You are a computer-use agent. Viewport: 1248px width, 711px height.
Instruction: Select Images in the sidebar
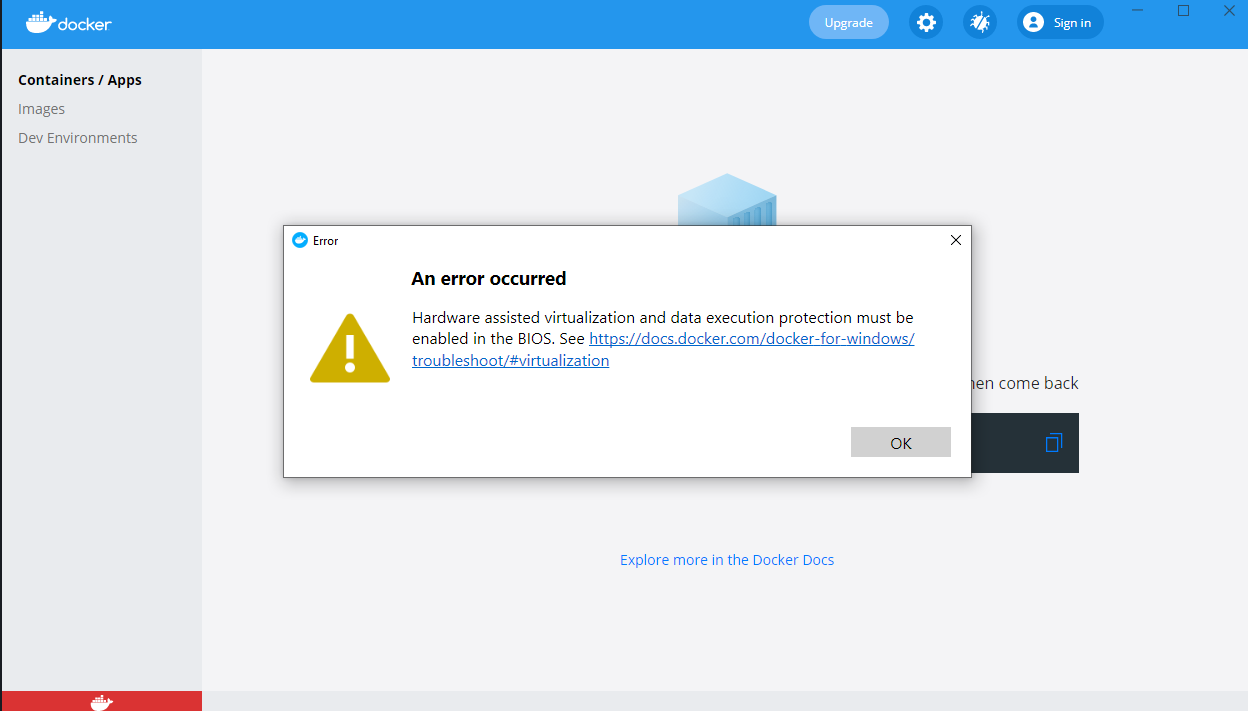pos(41,109)
